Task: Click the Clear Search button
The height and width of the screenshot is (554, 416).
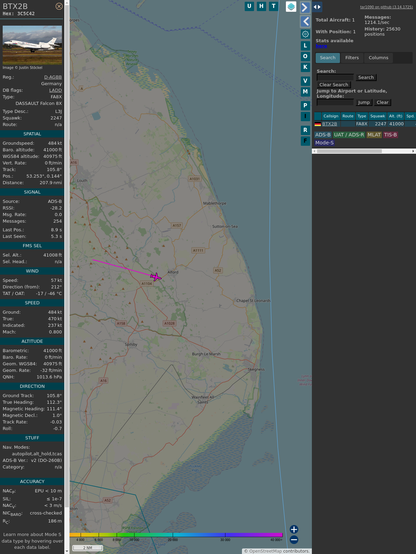Action: [334, 84]
